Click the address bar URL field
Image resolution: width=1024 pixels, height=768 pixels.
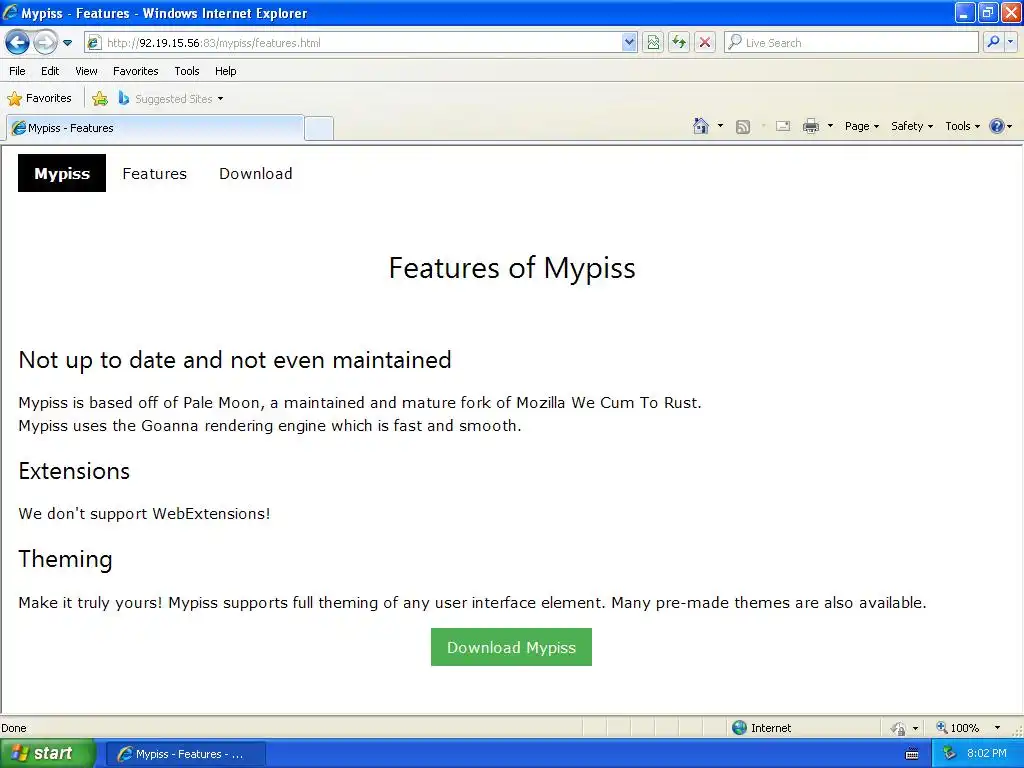(353, 43)
